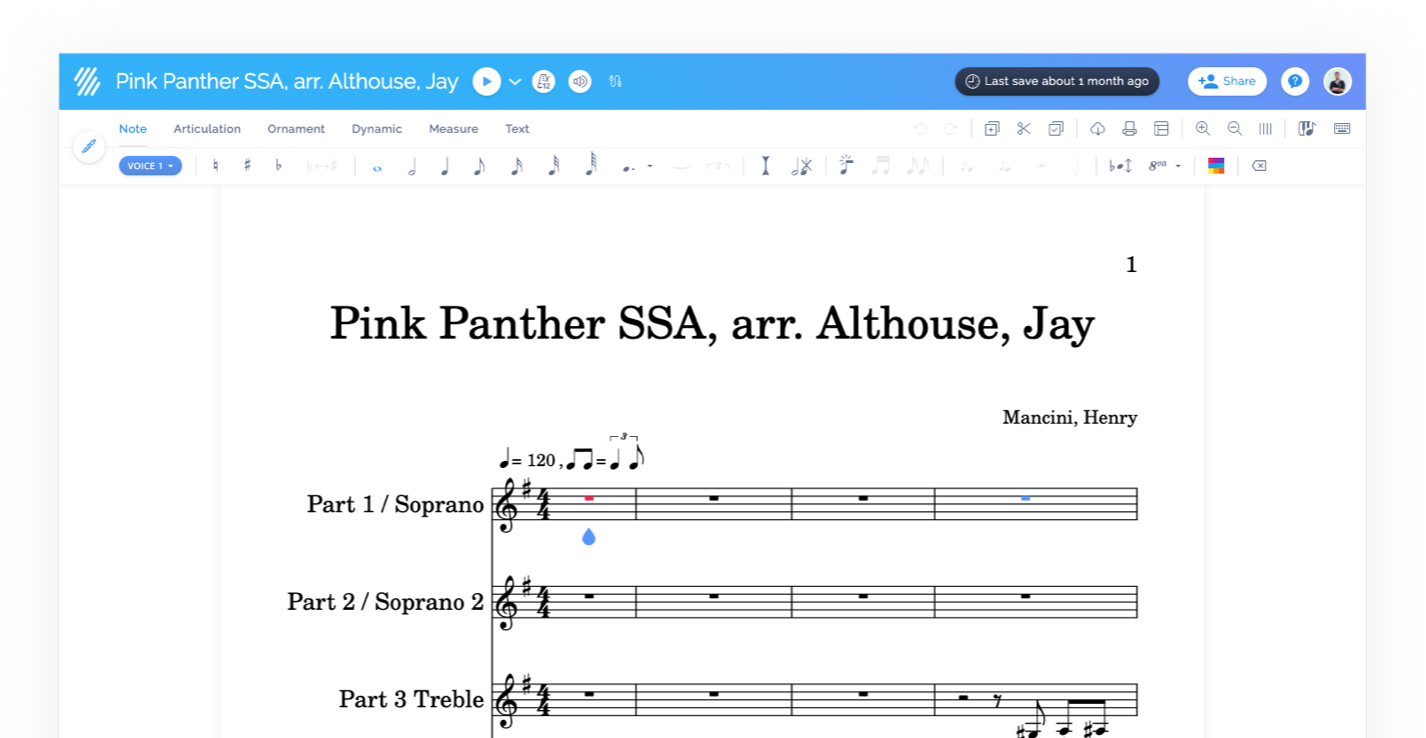Select the Part 1 / Soprano label
Viewport: 1426px width, 738px height.
395,504
